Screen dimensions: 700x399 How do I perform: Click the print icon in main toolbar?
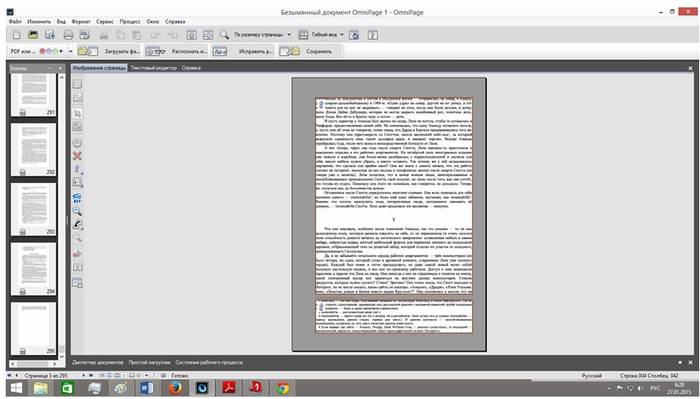[x=68, y=35]
